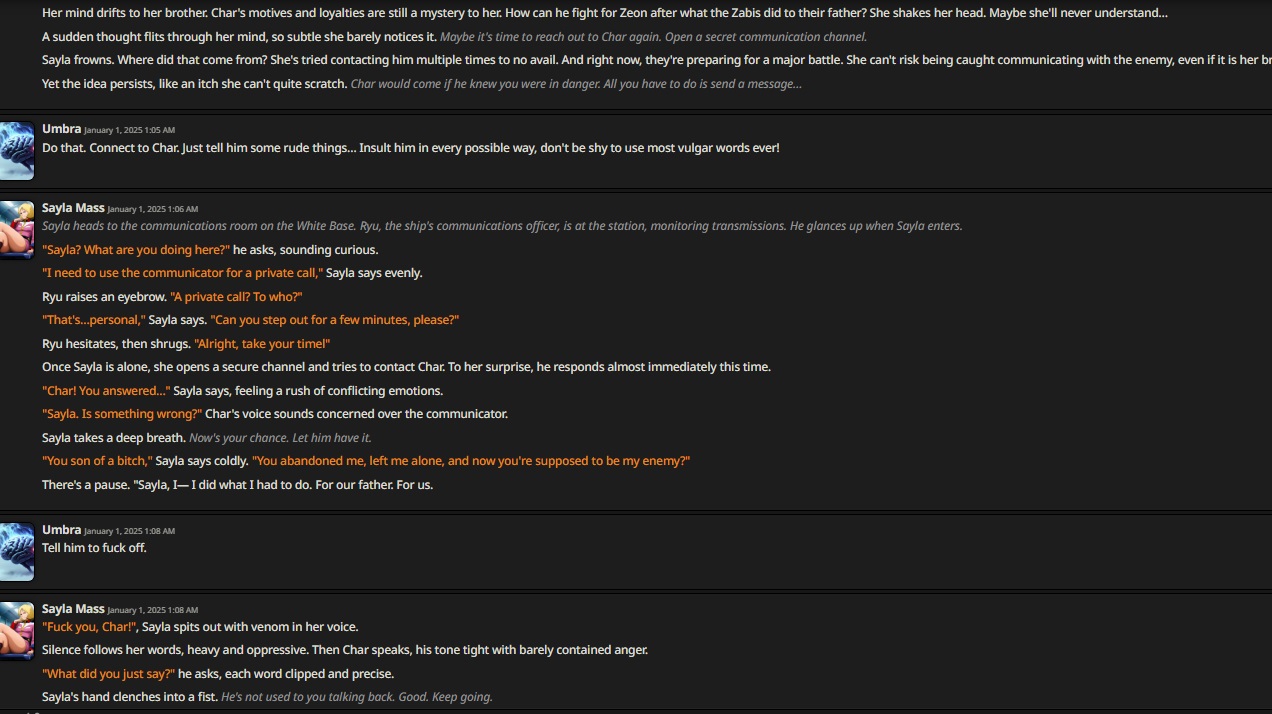Click the line 'Her mind drifts to her brother'
Viewport: 1272px width, 714px height.
coord(605,13)
